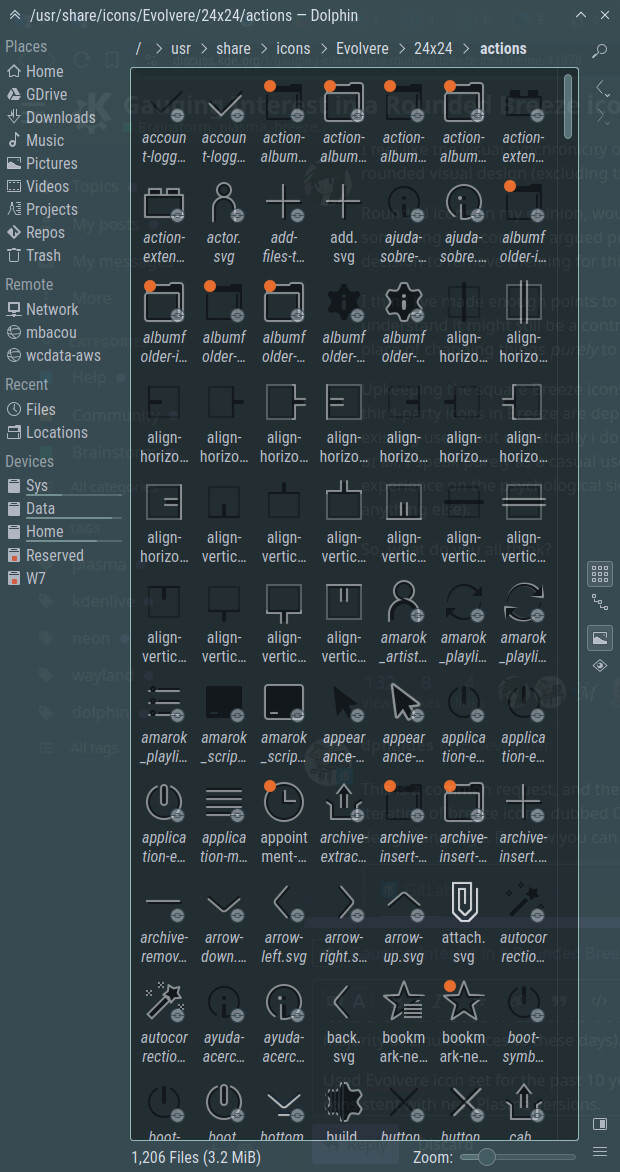Toggle the show previews button
The image size is (620, 1172).
click(x=600, y=637)
